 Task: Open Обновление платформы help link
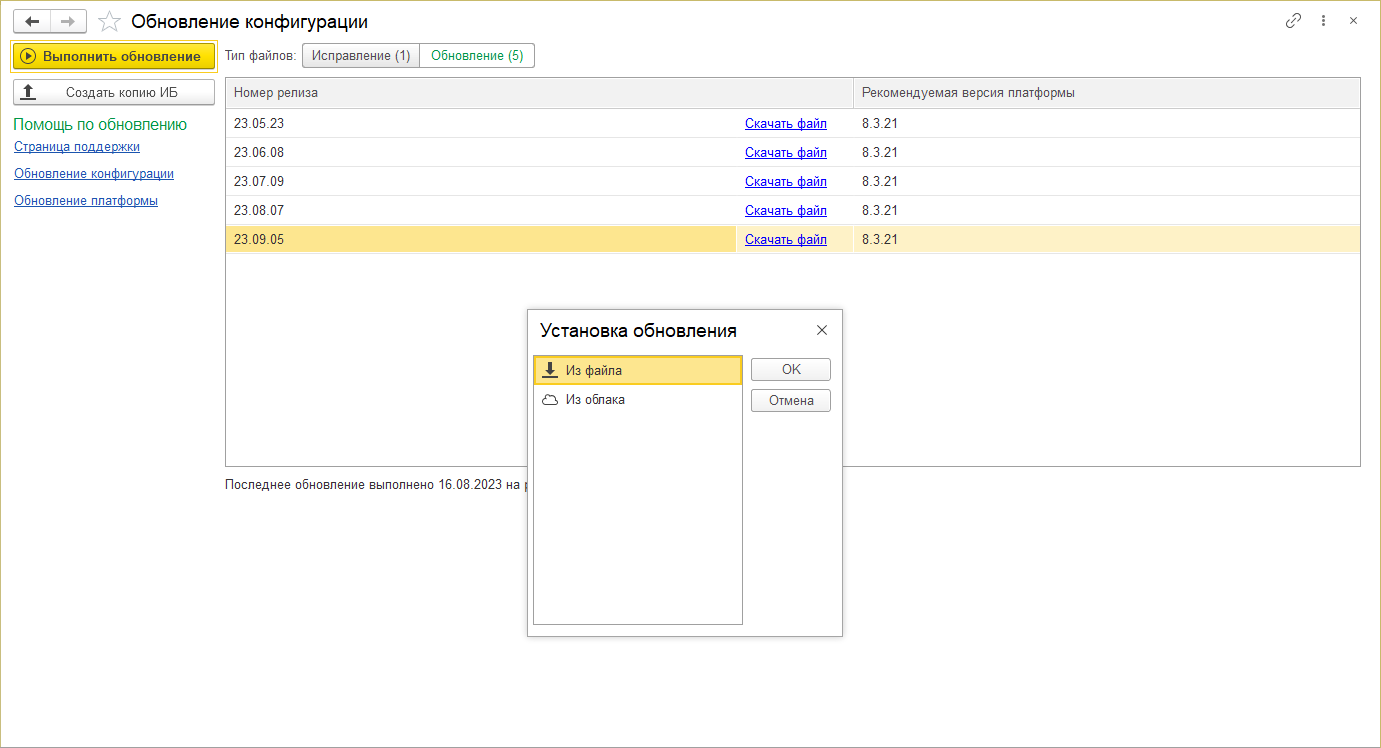86,201
